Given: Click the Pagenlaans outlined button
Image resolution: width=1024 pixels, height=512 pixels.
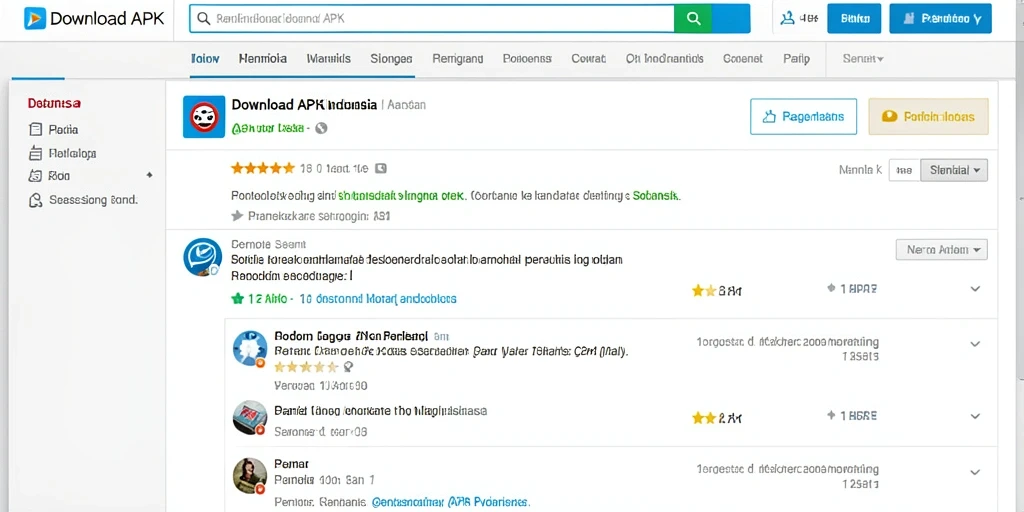Looking at the screenshot, I should 803,117.
